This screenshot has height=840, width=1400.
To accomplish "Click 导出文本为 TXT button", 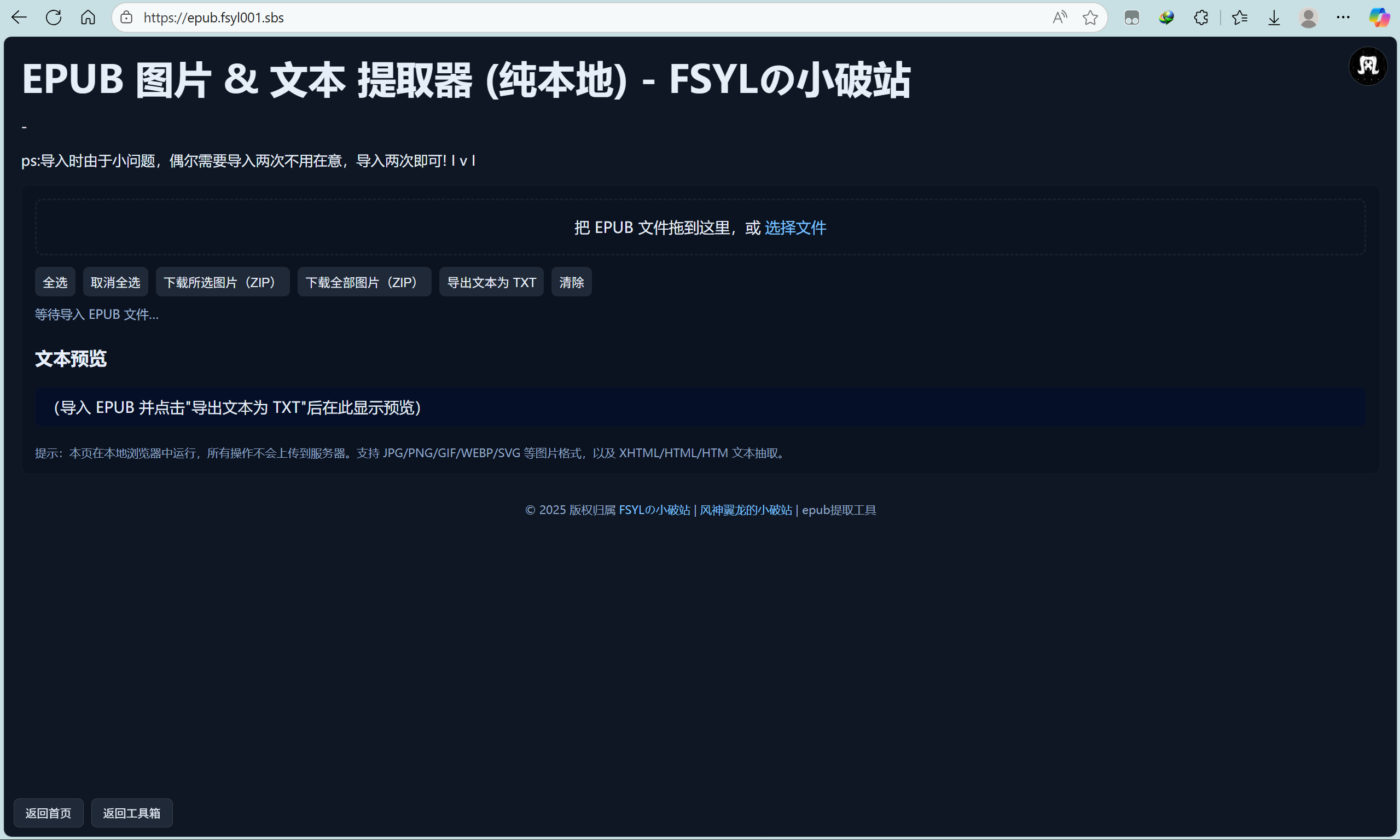I will [x=491, y=282].
